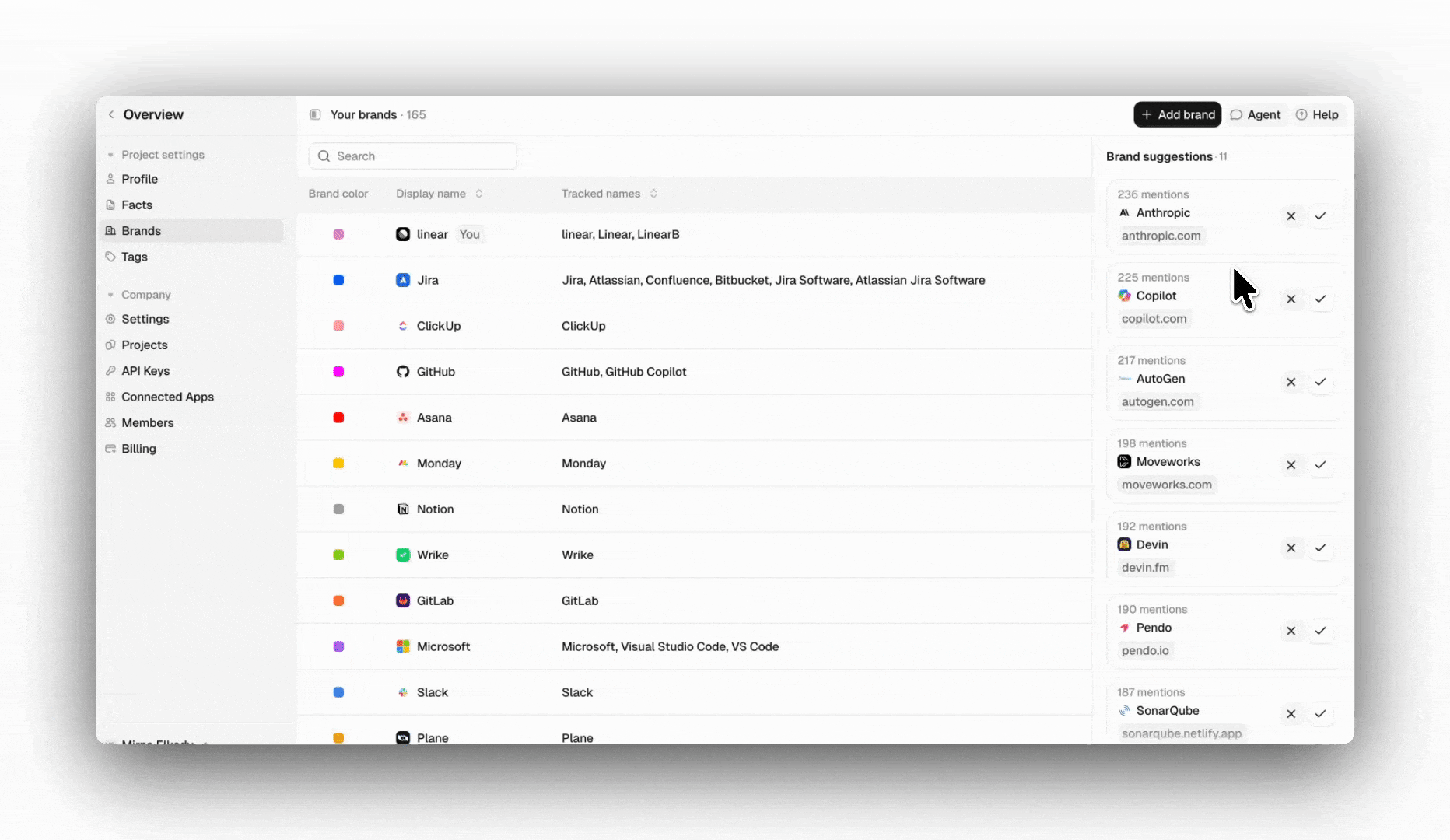Image resolution: width=1450 pixels, height=840 pixels.
Task: Dismiss the Devin suggestion
Action: 1291,548
